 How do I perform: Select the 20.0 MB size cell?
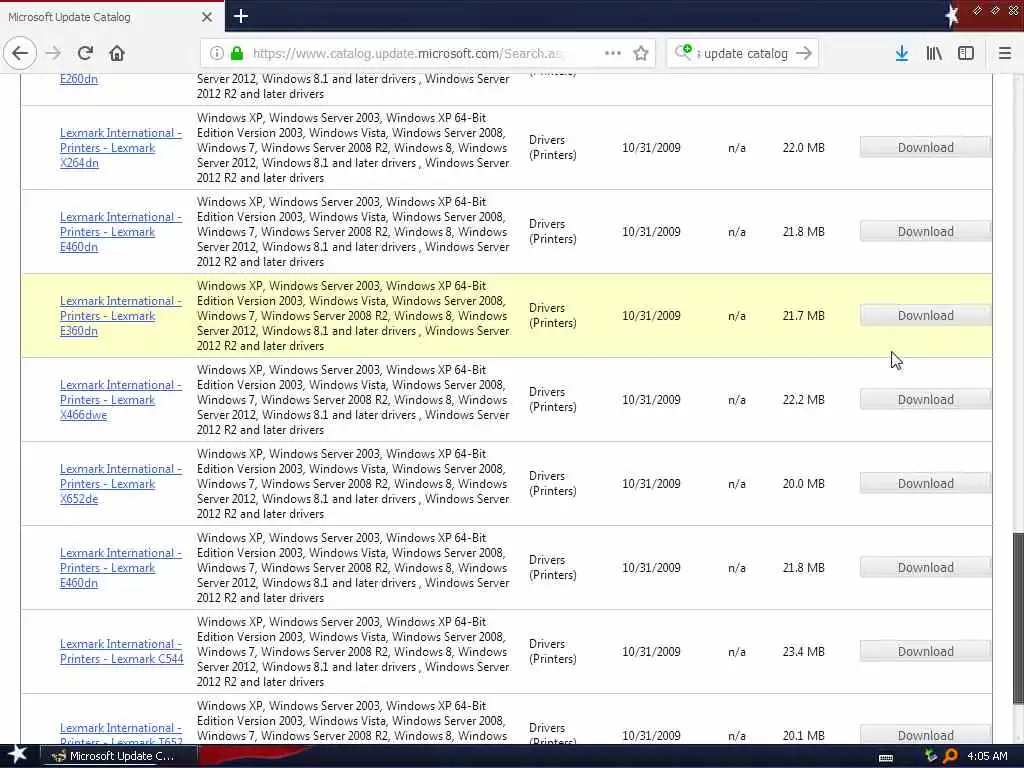pos(803,484)
